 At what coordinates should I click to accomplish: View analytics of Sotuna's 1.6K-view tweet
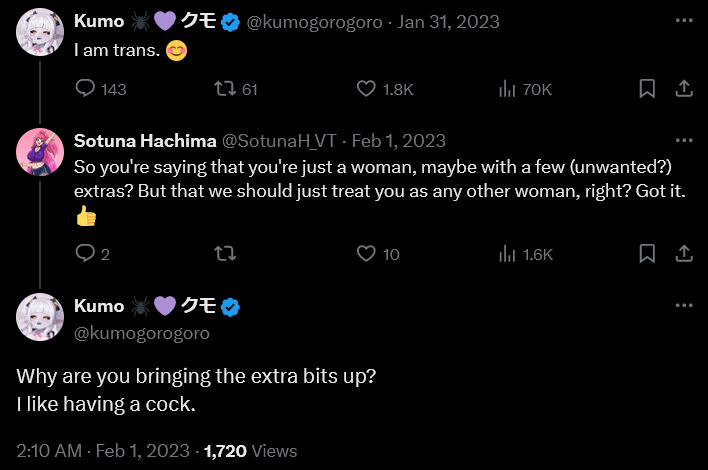click(507, 254)
